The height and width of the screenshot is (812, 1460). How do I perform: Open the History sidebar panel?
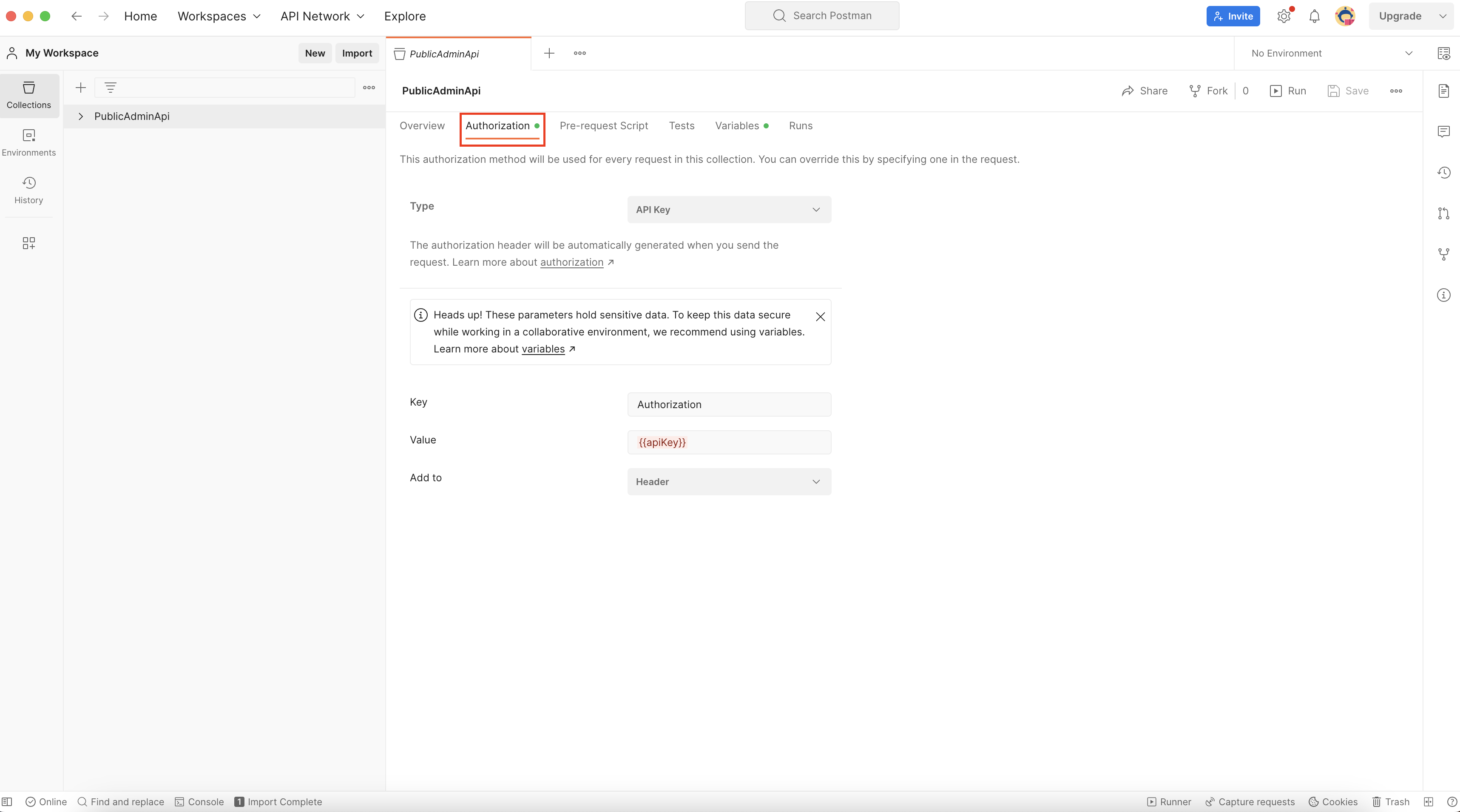[x=28, y=189]
